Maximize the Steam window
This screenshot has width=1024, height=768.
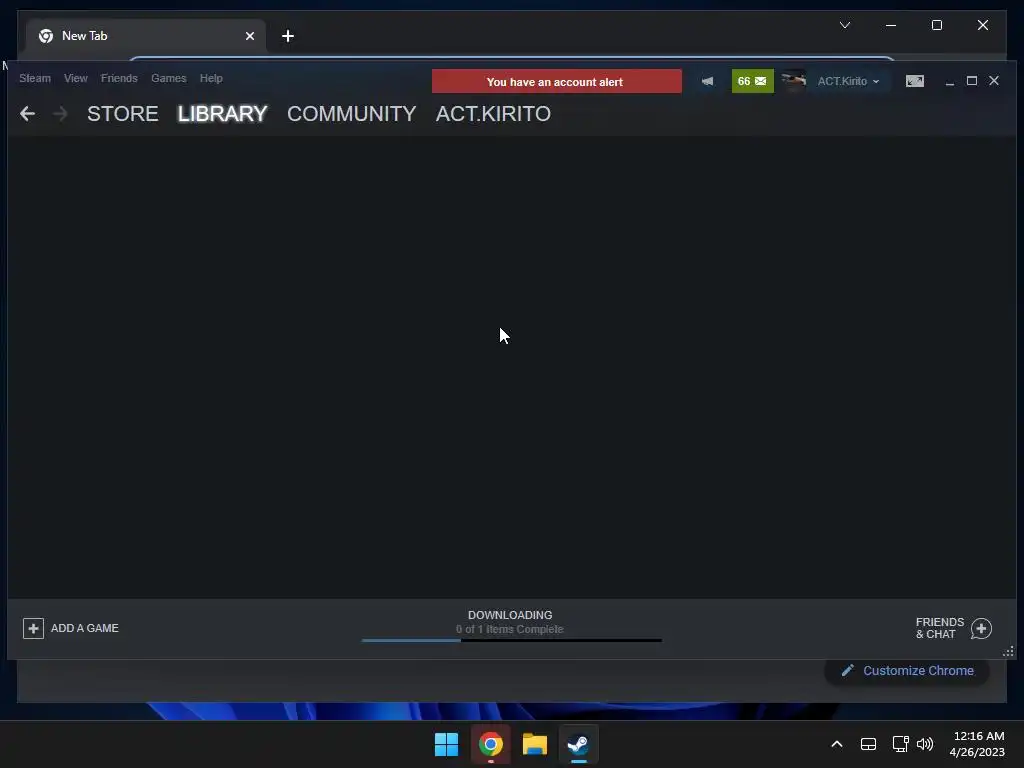972,81
